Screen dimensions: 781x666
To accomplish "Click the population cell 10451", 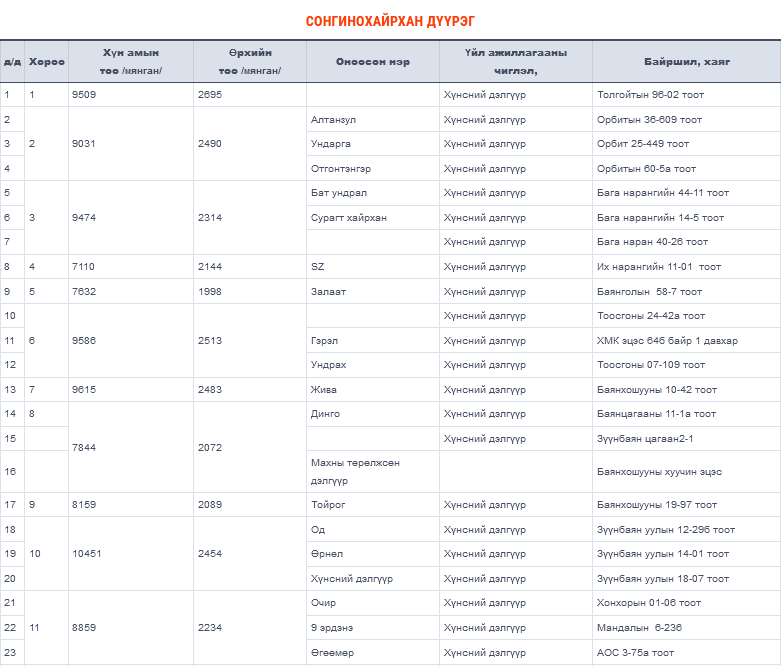I will pos(88,554).
